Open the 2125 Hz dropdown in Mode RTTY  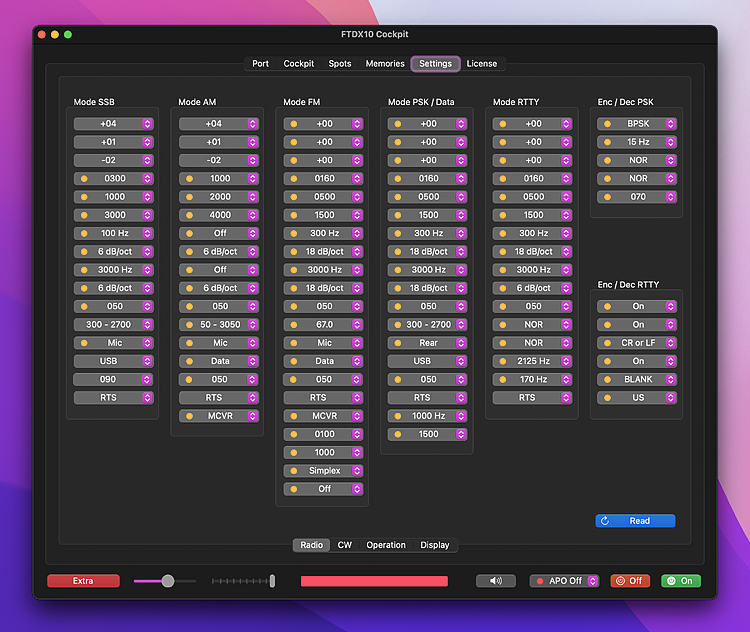pos(532,361)
